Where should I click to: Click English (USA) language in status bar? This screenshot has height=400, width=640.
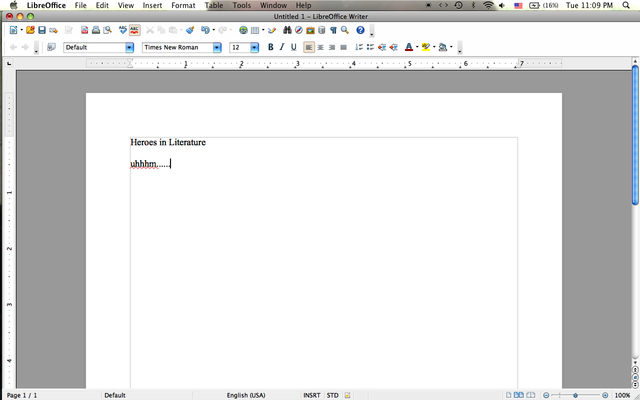[x=246, y=395]
